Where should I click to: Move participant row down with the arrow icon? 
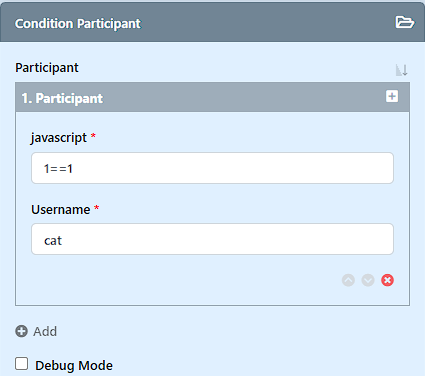point(368,280)
